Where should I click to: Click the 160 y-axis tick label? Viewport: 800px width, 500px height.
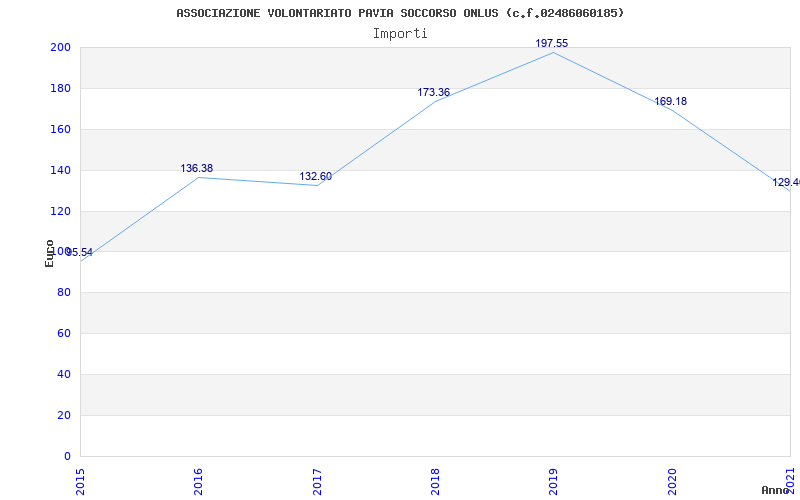60,130
